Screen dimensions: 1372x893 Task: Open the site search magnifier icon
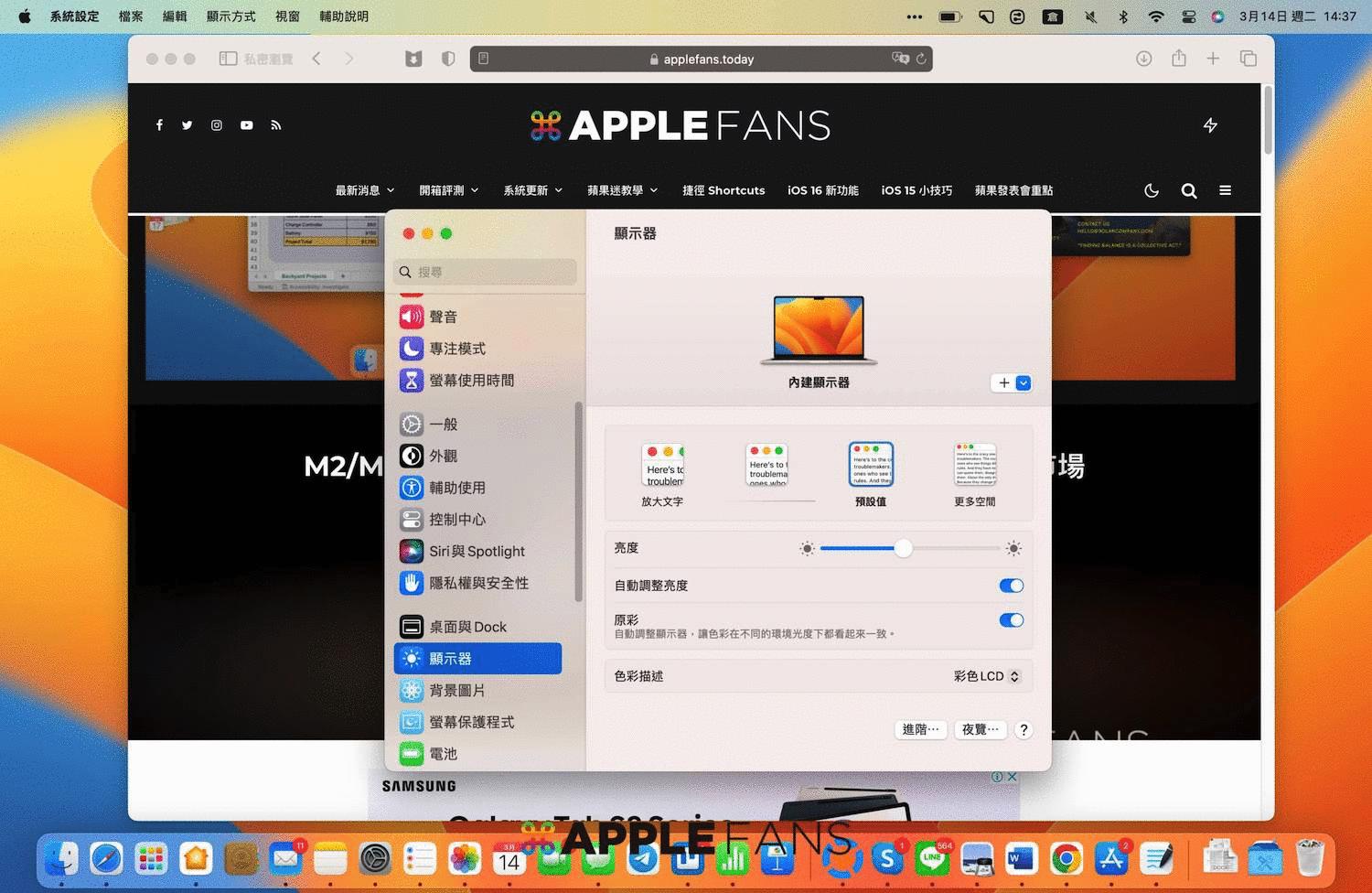click(x=1188, y=190)
